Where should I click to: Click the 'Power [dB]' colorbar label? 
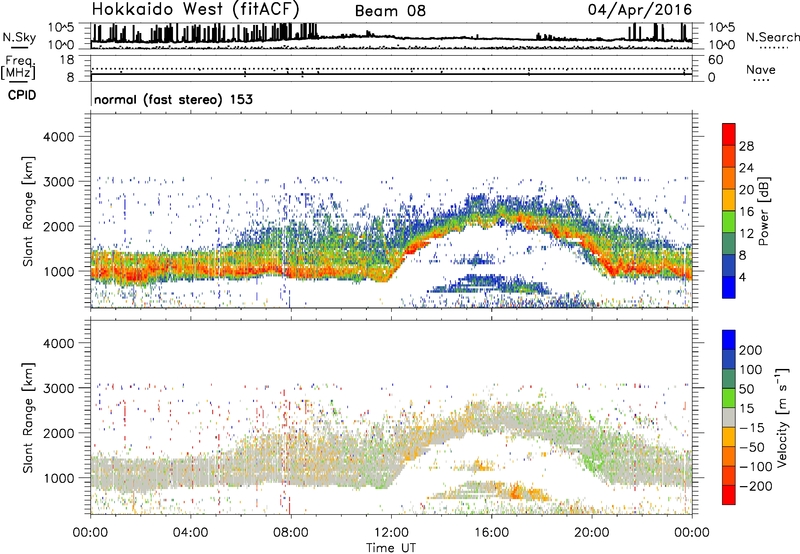pyautogui.click(x=764, y=211)
